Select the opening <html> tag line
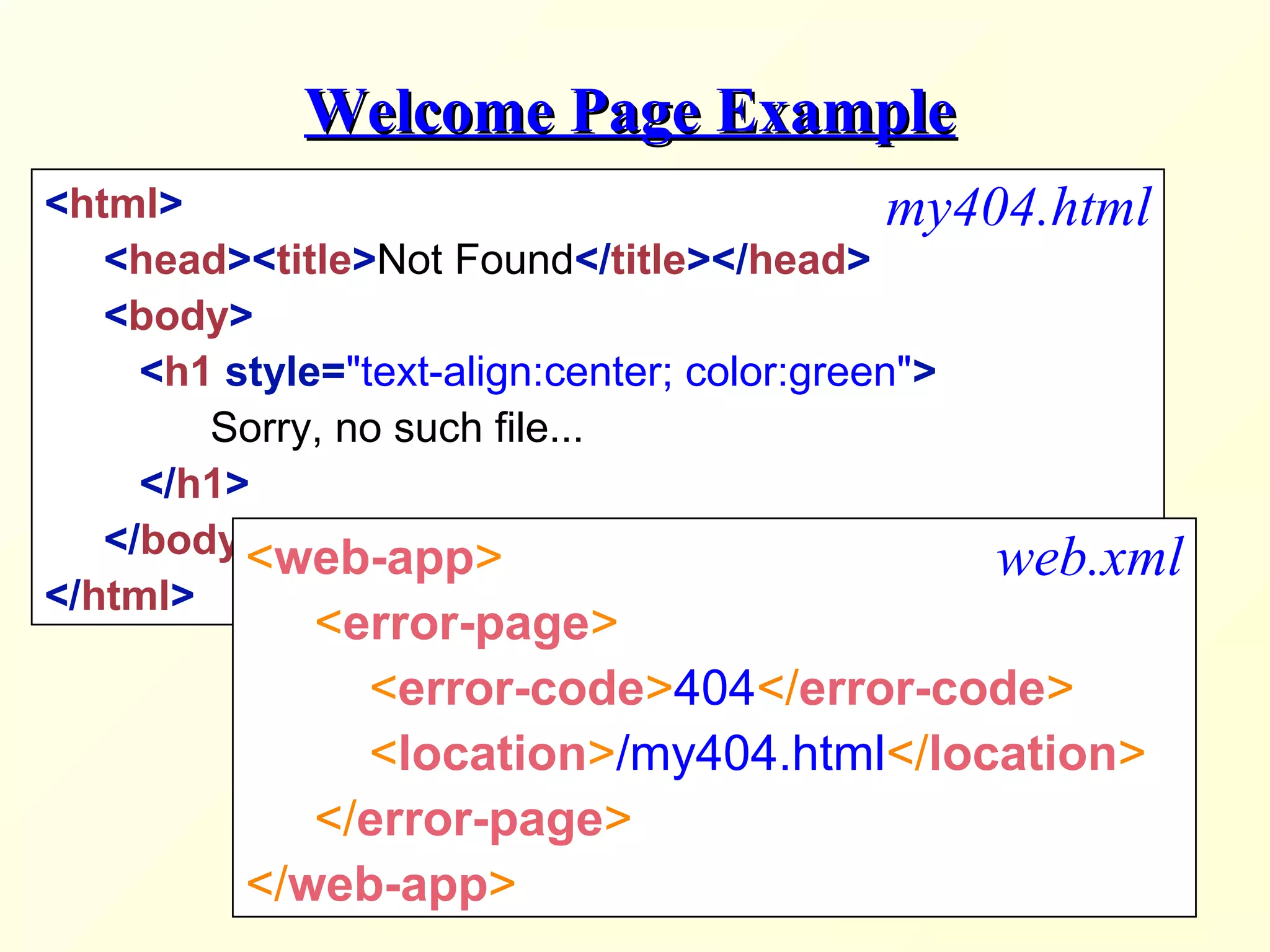 point(113,203)
